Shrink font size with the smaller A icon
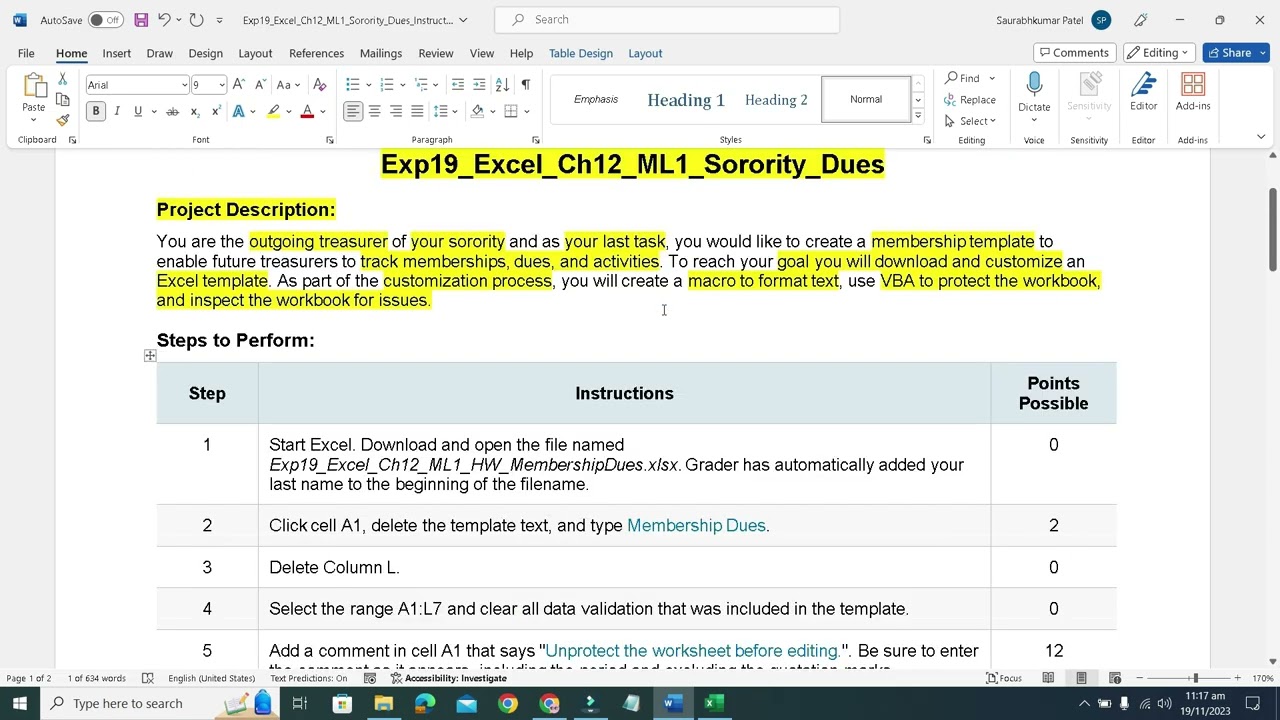Screen dimensions: 1280x720 pos(260,85)
